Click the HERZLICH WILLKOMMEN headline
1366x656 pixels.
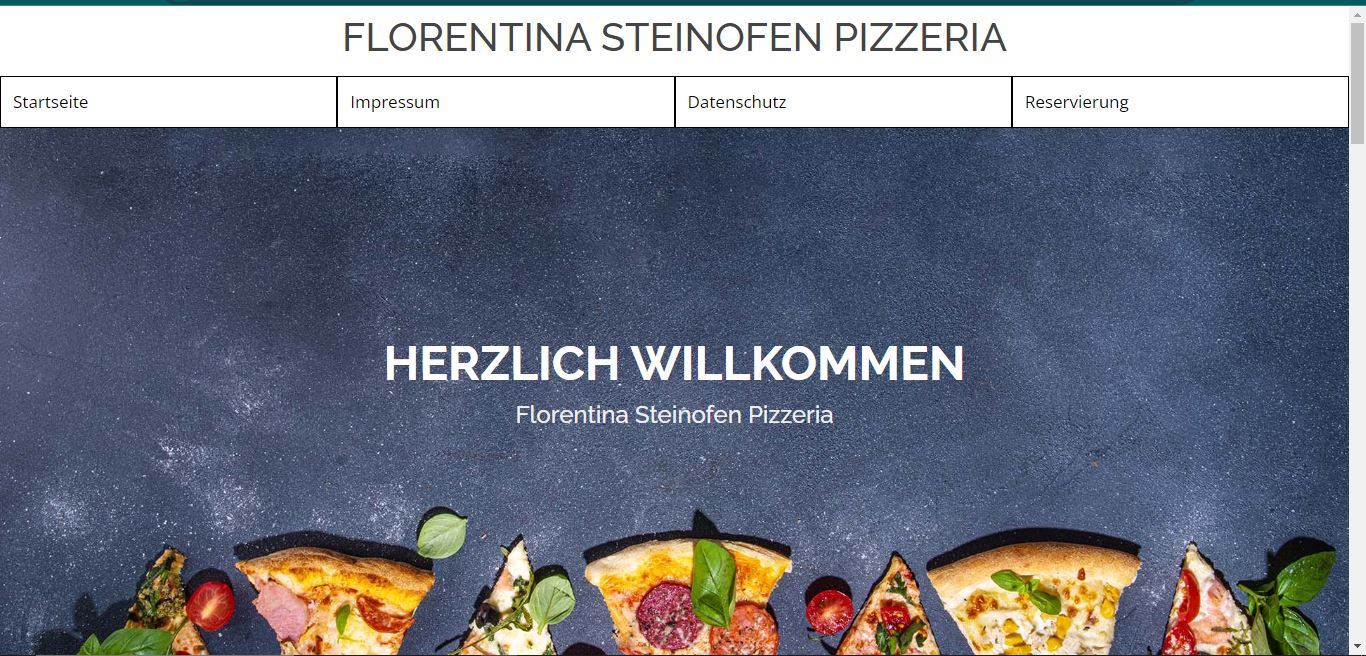tap(674, 363)
